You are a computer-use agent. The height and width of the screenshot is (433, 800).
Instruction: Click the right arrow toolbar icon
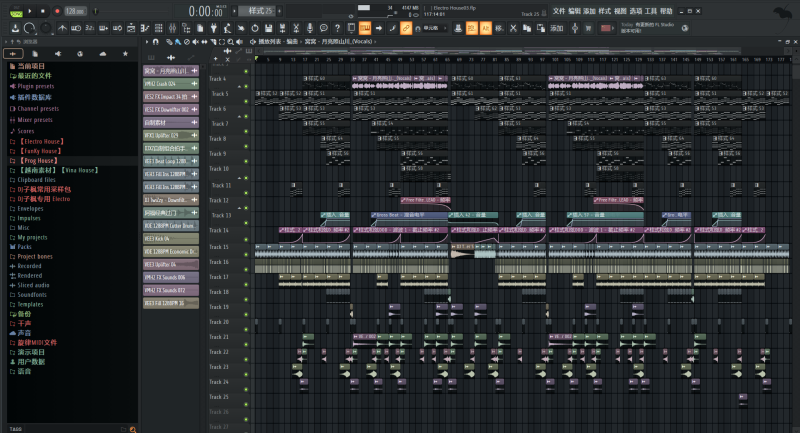point(379,28)
